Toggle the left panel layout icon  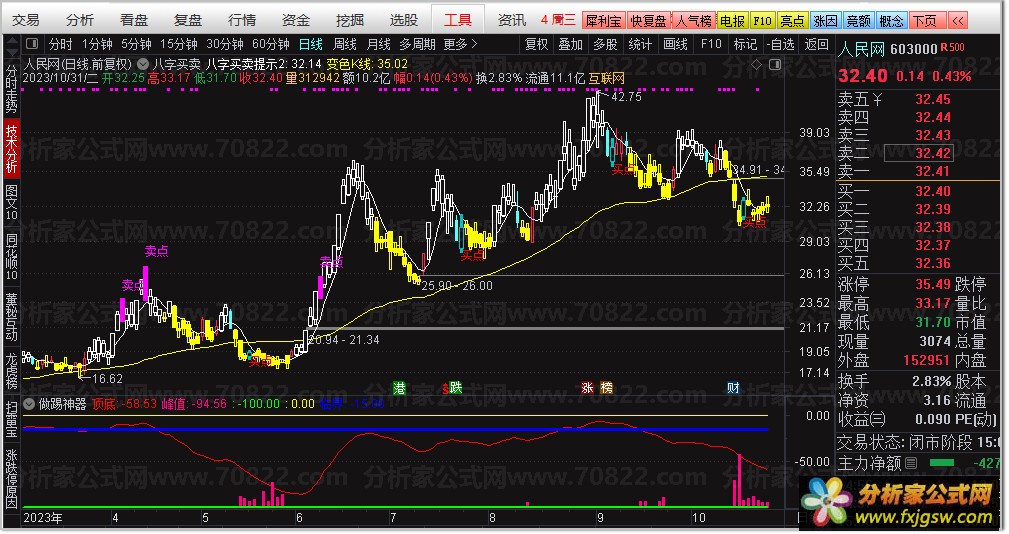(x=32, y=44)
